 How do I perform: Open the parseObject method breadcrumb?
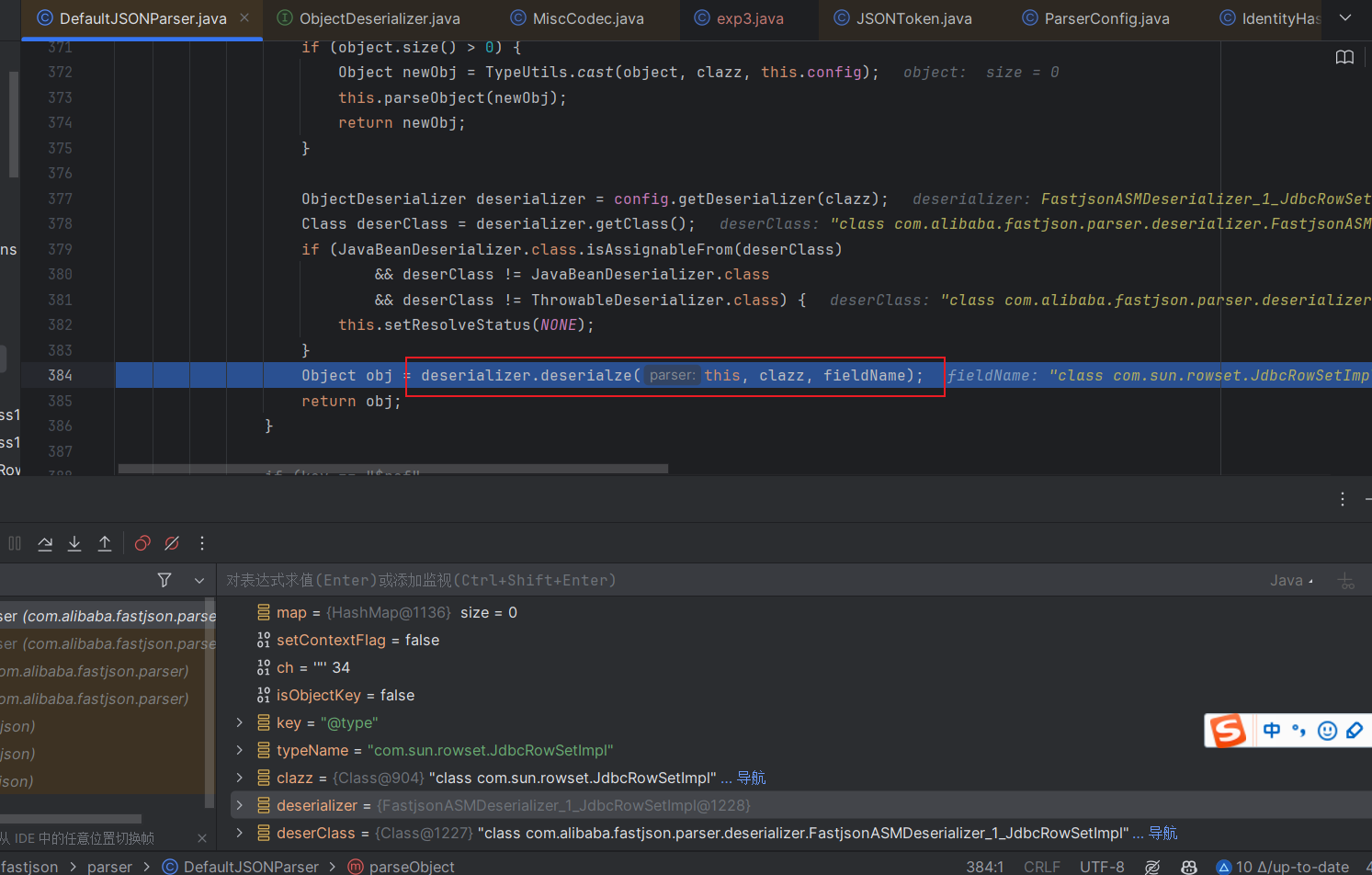click(x=402, y=867)
